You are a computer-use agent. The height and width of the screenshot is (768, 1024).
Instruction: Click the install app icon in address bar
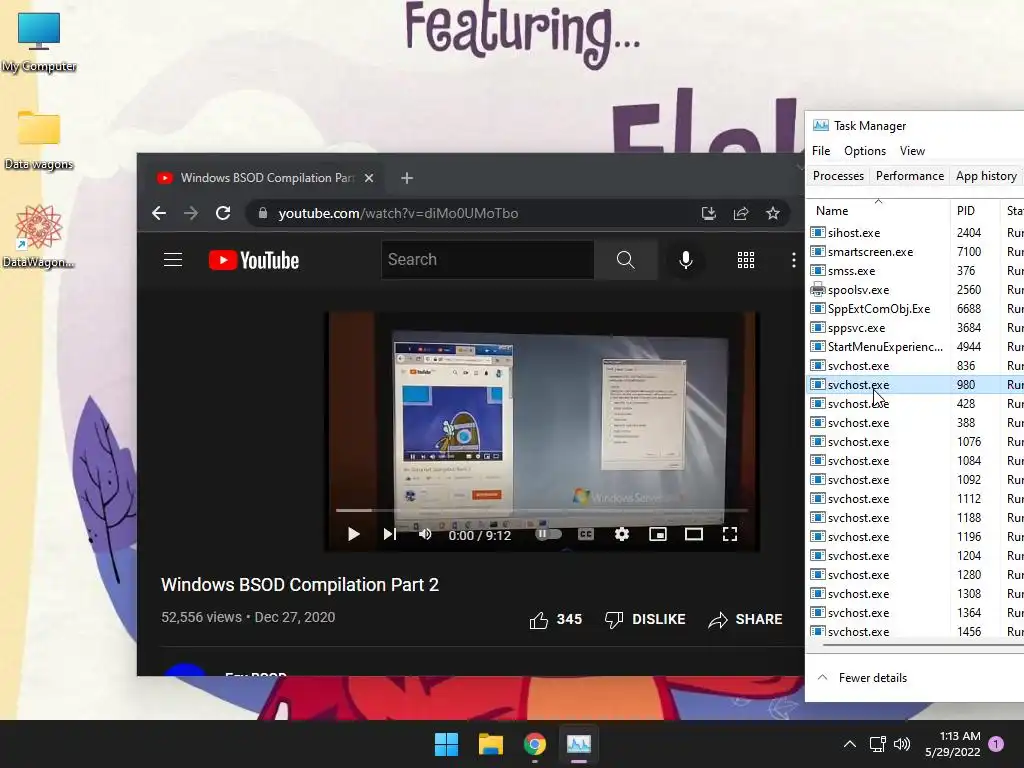(x=709, y=213)
